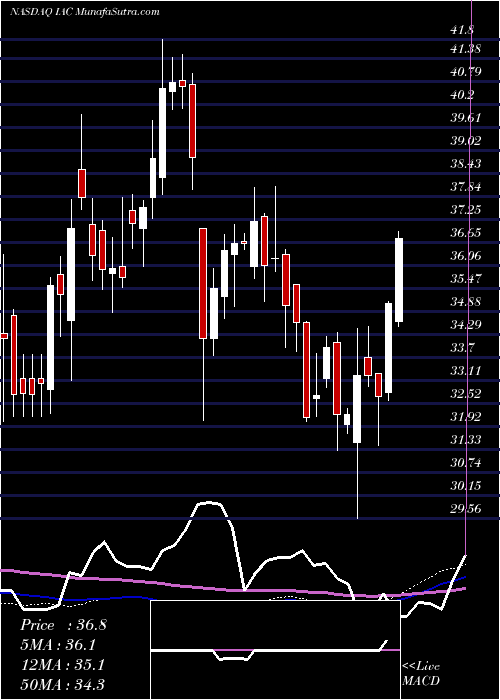The image size is (500, 700).
Task: Click the 29.56 price axis label
Action: (466, 508)
